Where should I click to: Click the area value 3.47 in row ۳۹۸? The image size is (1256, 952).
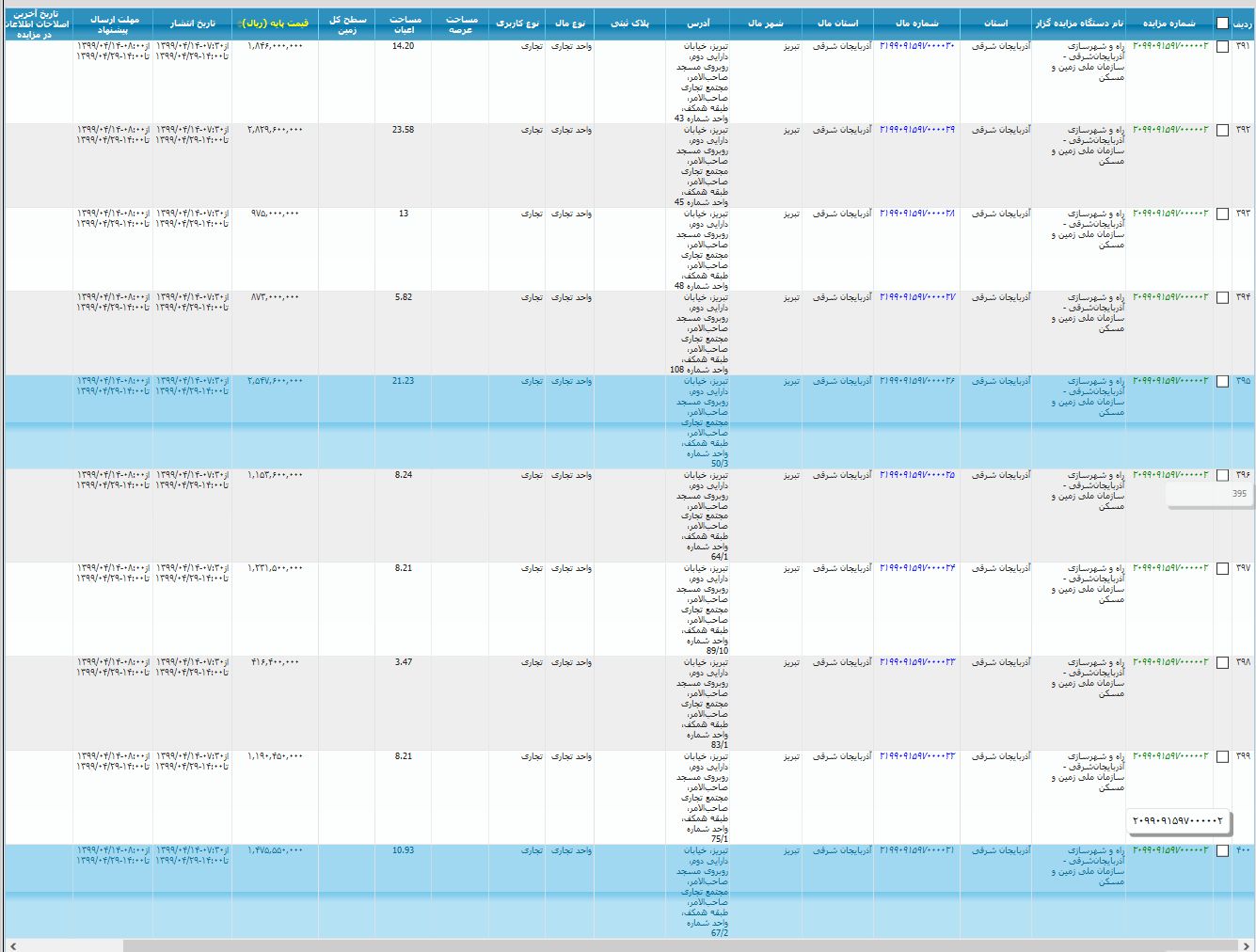404,662
